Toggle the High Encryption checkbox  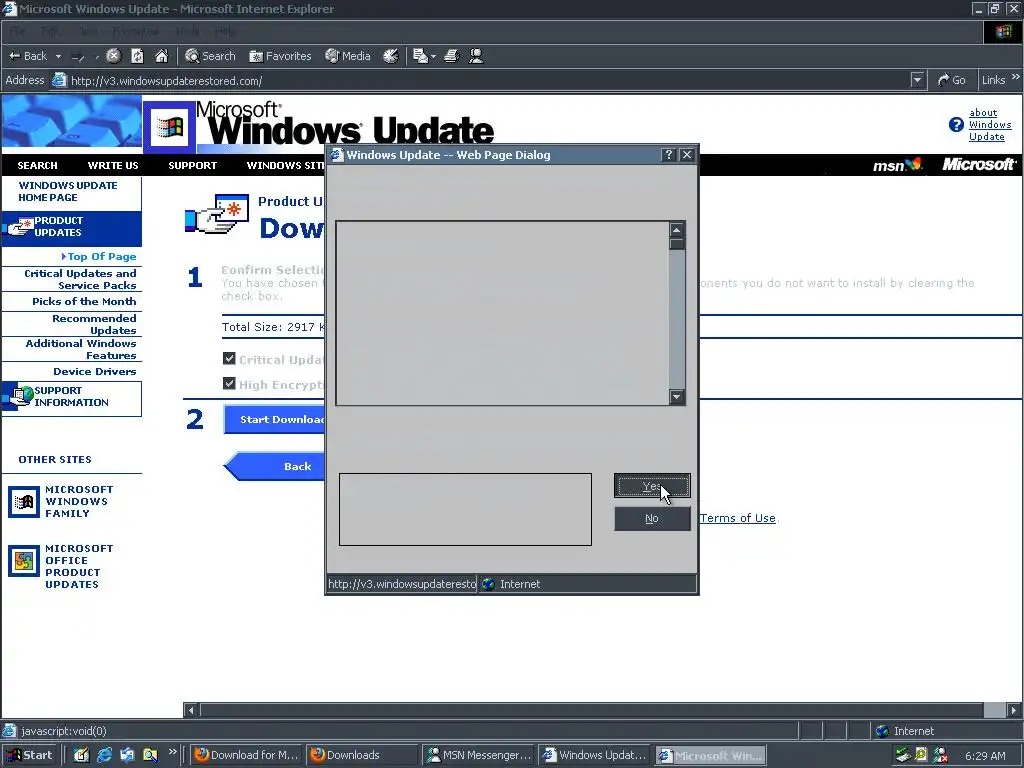coord(229,383)
